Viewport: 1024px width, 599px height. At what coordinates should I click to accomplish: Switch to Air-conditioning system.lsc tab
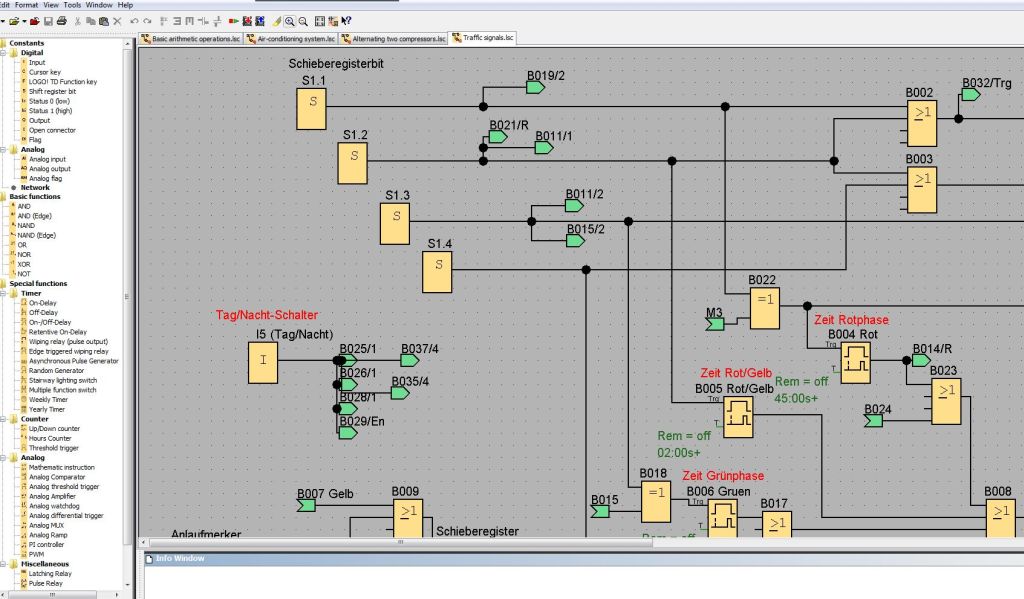point(291,39)
